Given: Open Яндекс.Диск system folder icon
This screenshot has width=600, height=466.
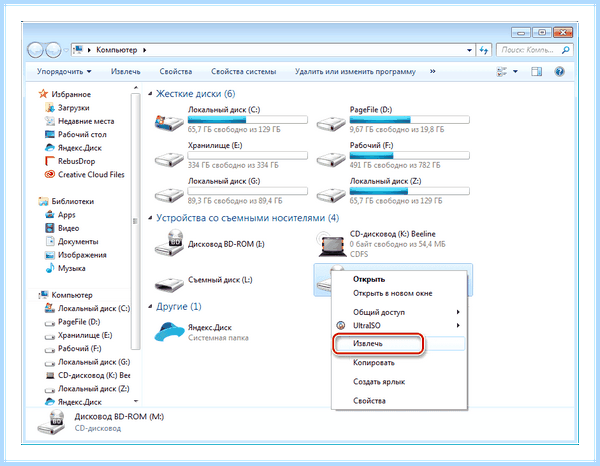Looking at the screenshot, I should pos(169,332).
